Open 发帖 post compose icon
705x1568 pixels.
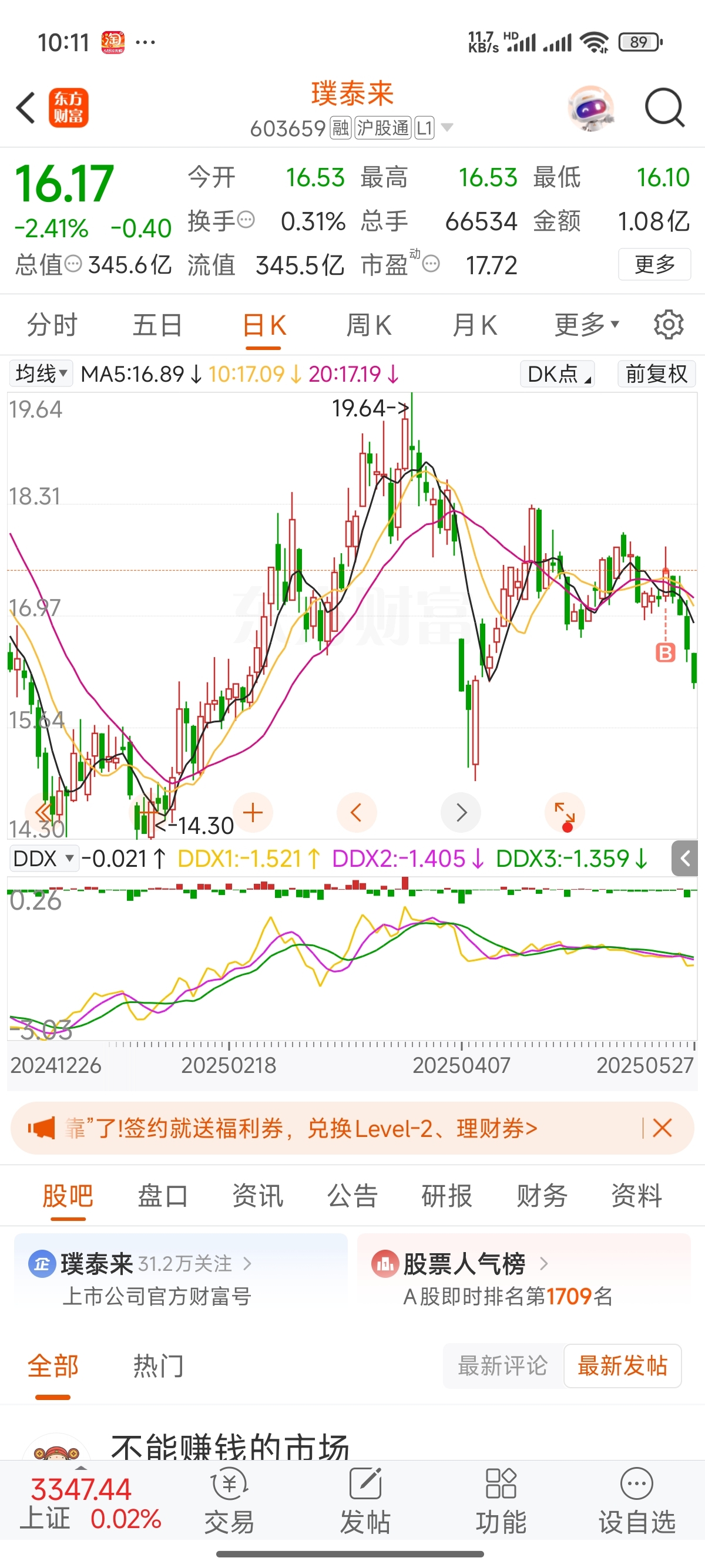click(x=365, y=1500)
